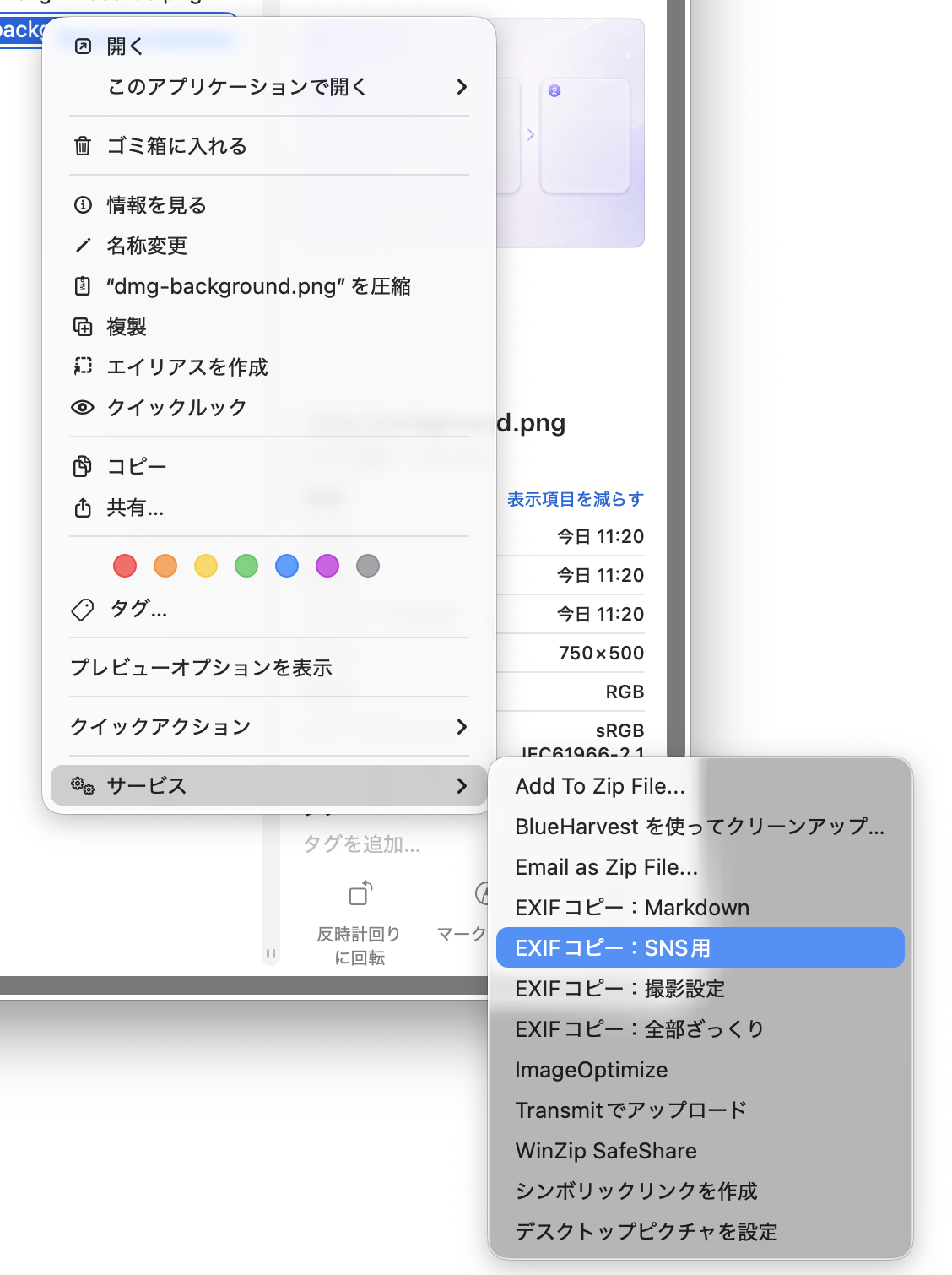Apply the blue color tag
Viewport: 952px width, 1275px height.
[x=287, y=566]
